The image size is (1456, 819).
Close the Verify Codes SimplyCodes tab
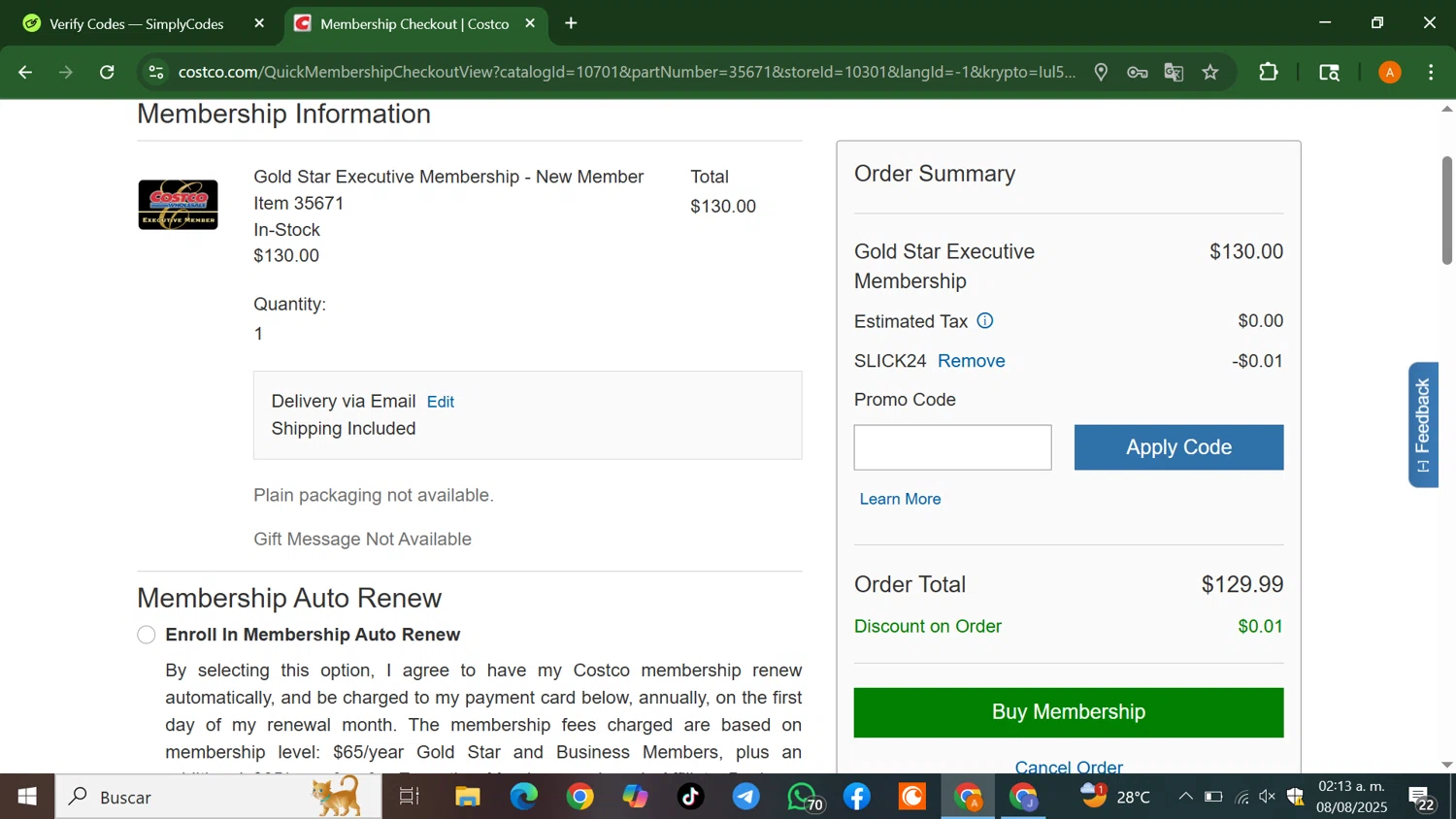click(259, 23)
